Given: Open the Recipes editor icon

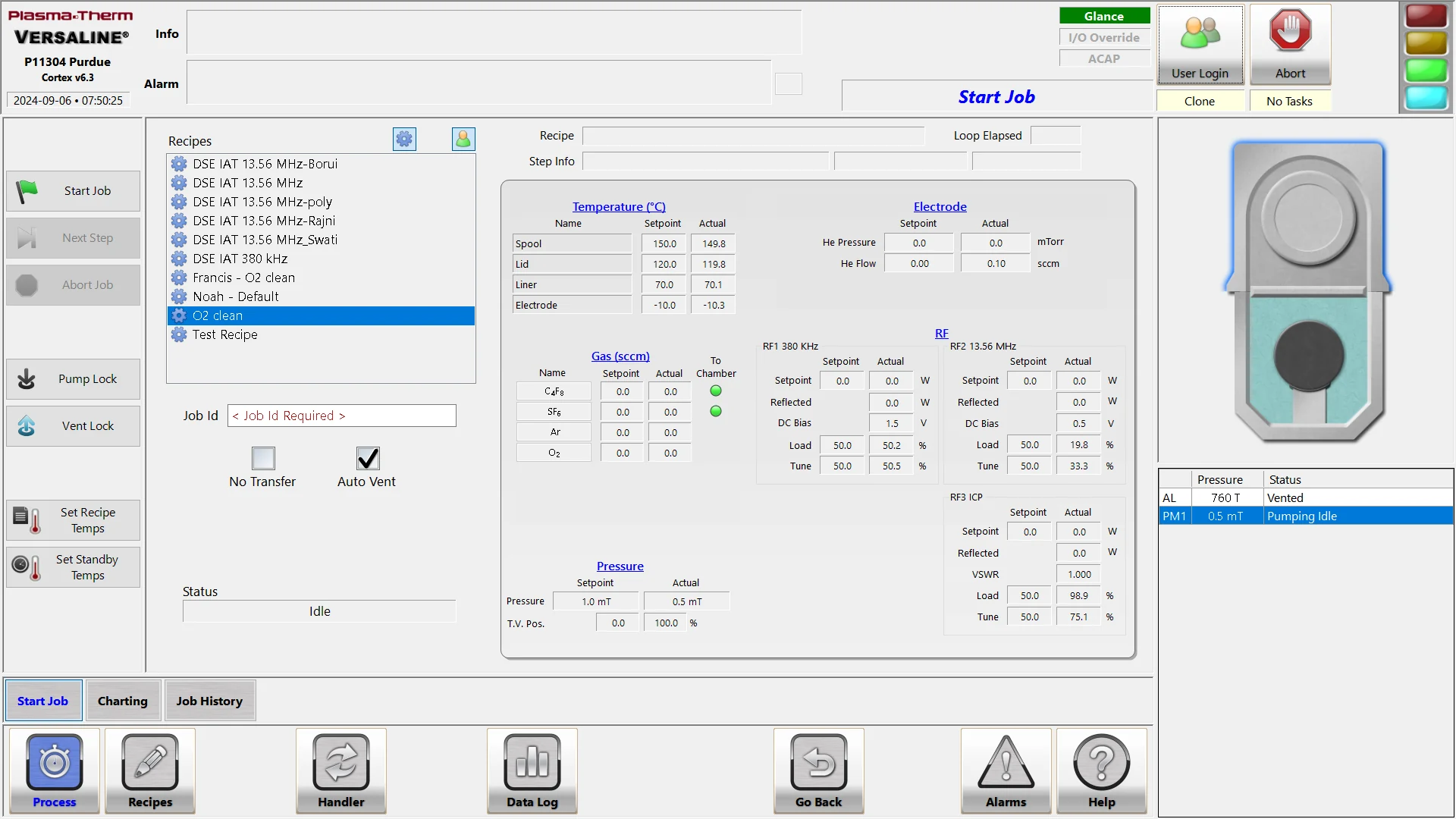Looking at the screenshot, I should point(150,770).
